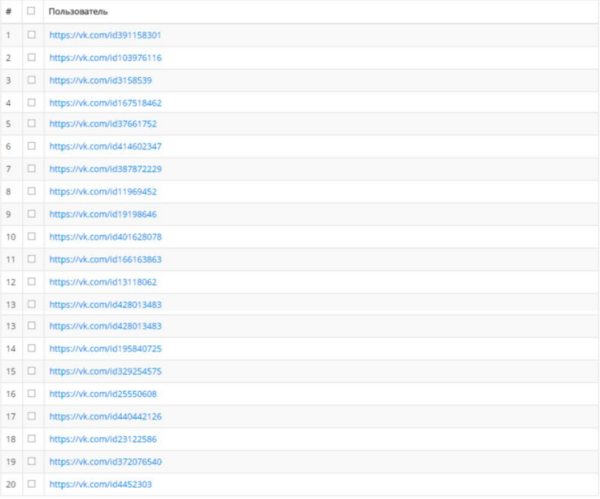This screenshot has height=499, width=600.
Task: Click the vk.com/id401628078 profile link
Action: coord(105,237)
